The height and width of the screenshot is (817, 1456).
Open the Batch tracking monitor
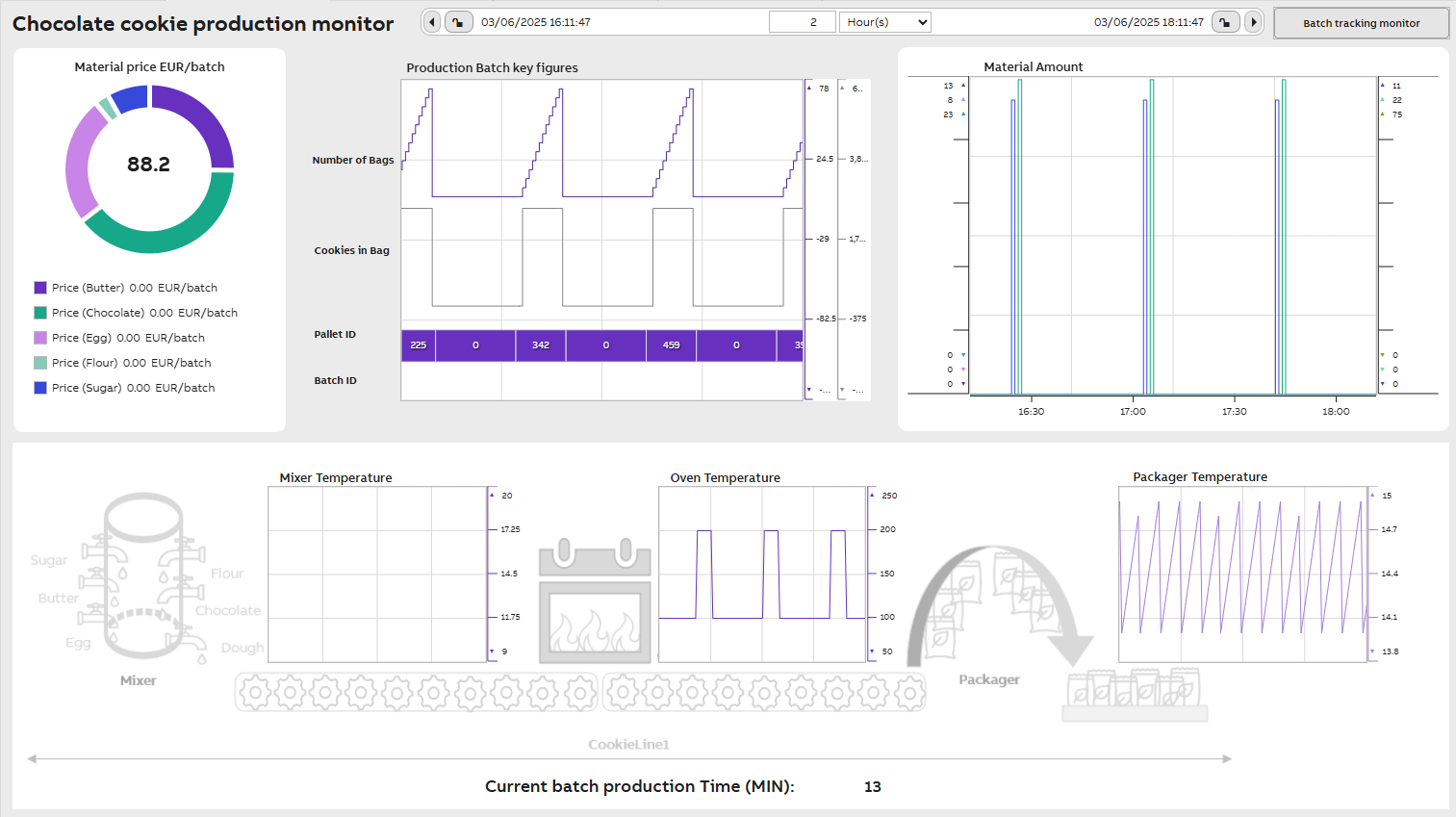coord(1361,22)
